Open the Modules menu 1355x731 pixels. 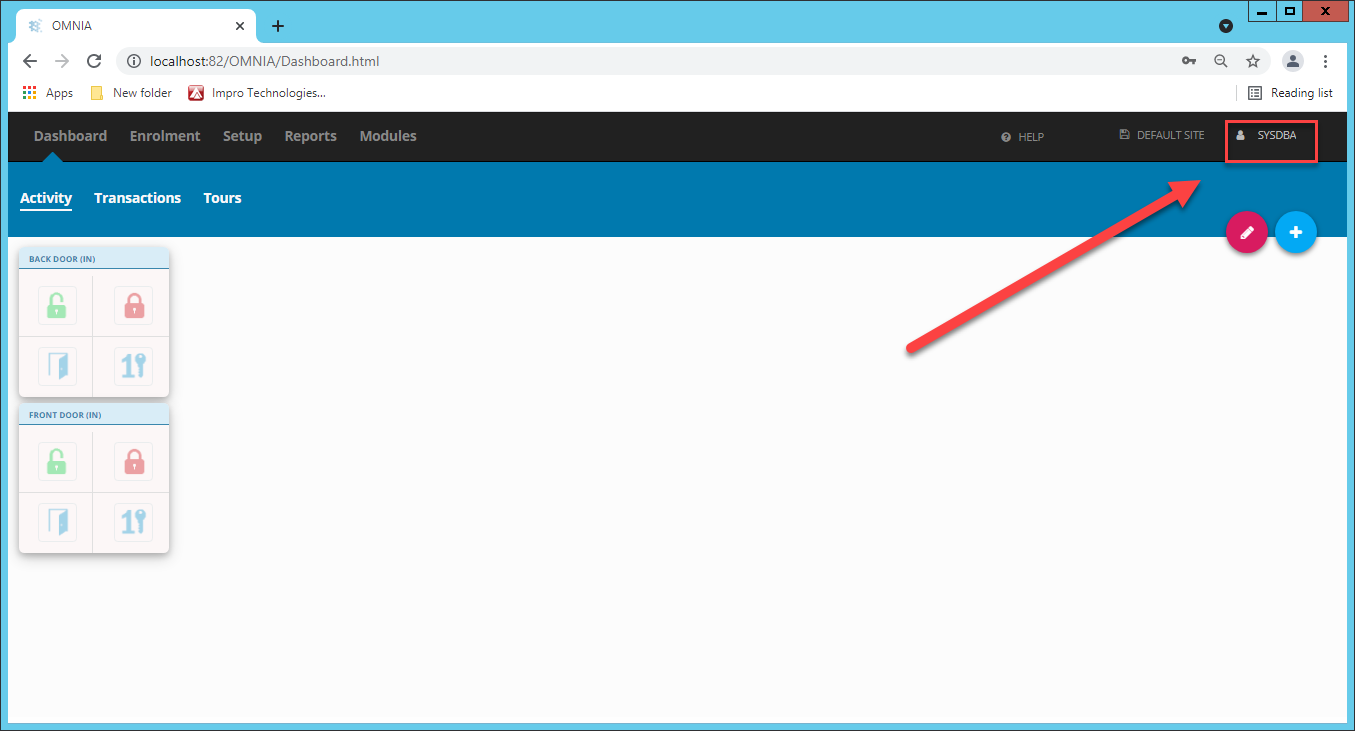pyautogui.click(x=388, y=136)
